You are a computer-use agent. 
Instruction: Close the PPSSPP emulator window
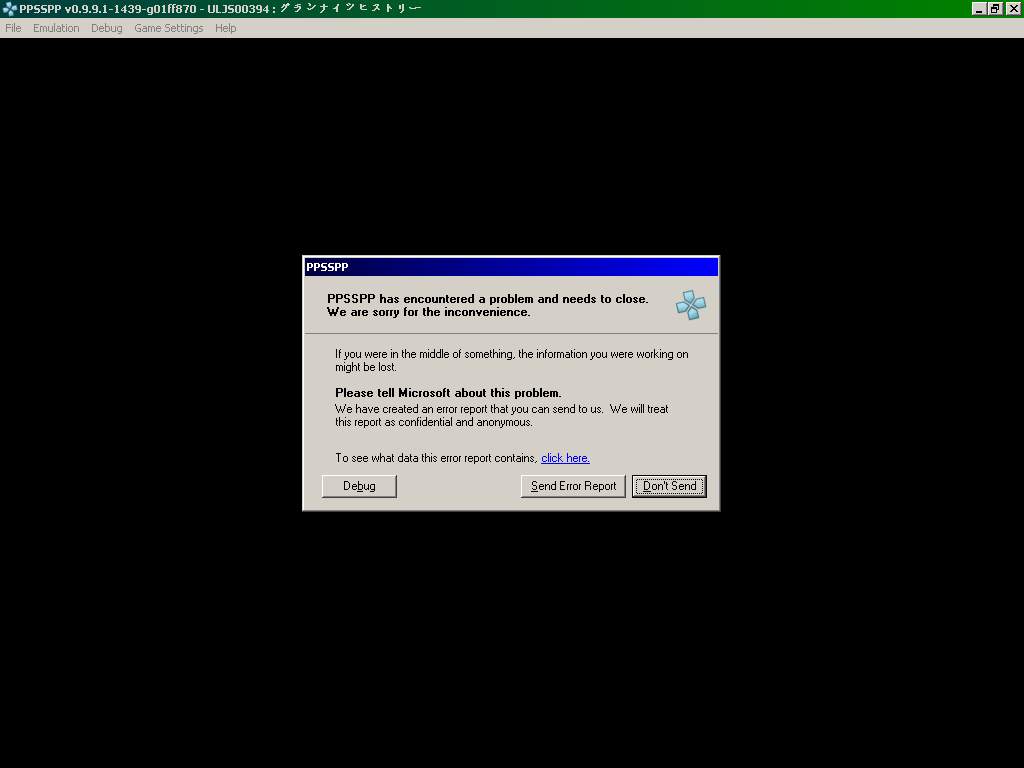click(1012, 9)
